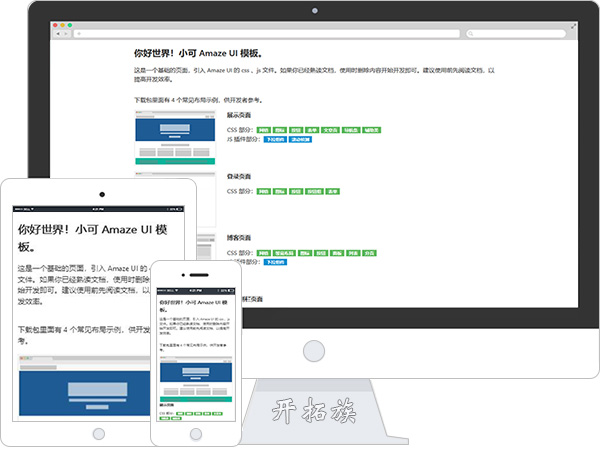600x450 pixels.
Task: Tap the blue layout thumbnail on the phone screen
Action: [196, 379]
